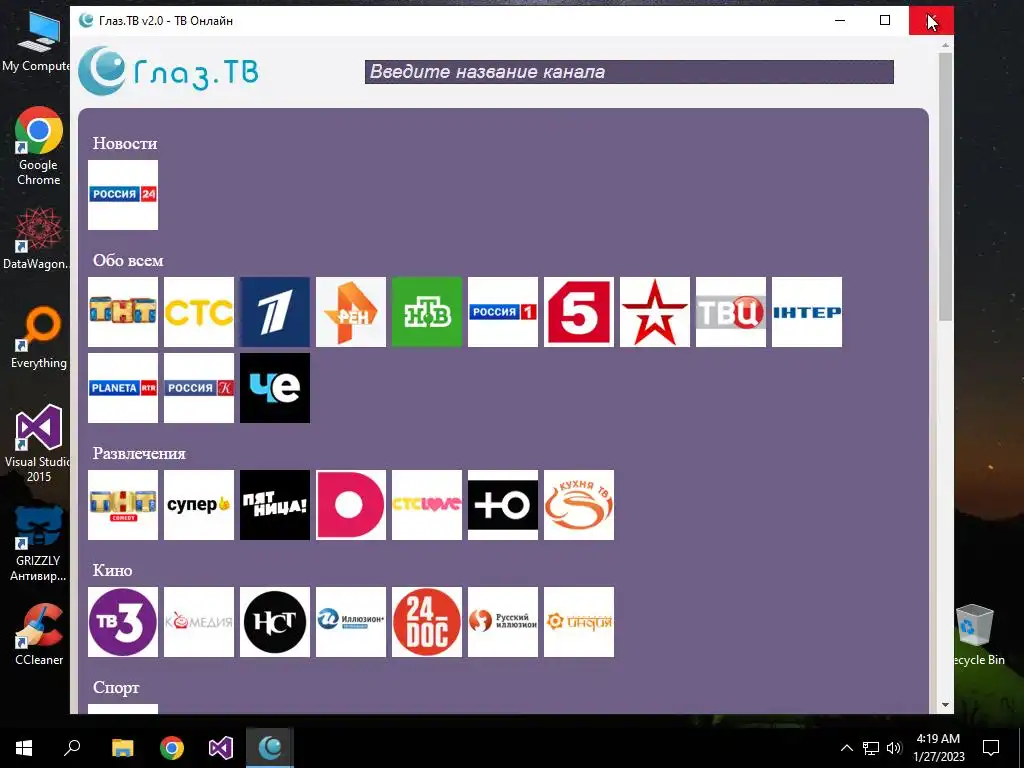Open the Звезда red star channel

[654, 312]
